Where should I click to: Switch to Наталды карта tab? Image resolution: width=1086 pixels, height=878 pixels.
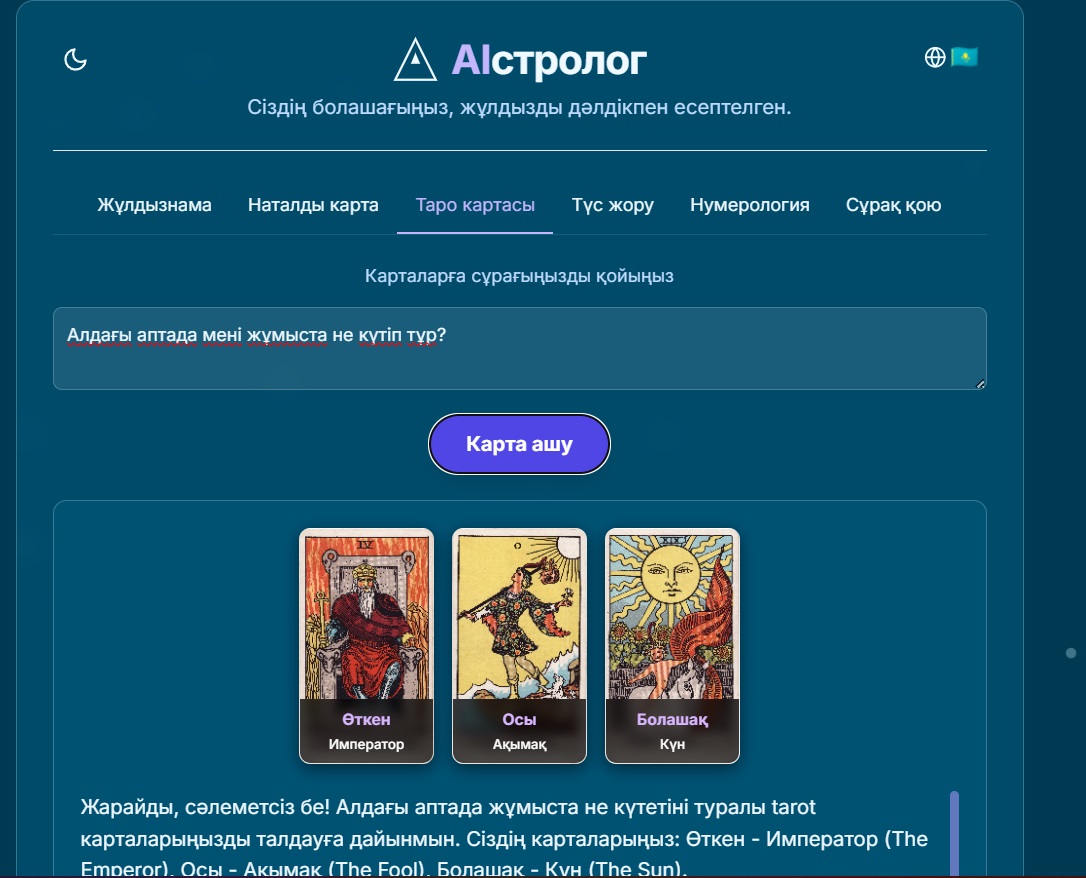click(313, 205)
